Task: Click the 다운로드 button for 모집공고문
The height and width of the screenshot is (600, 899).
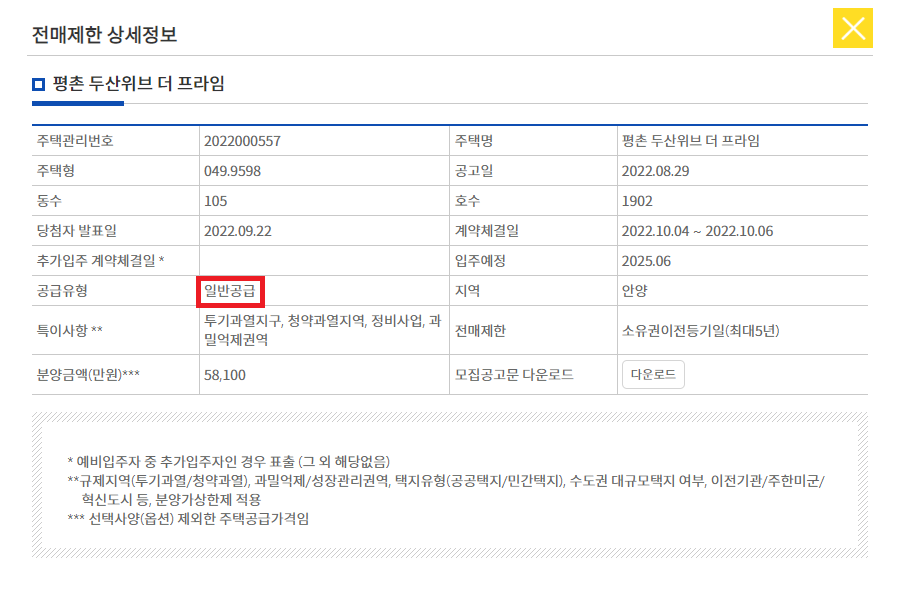Action: pyautogui.click(x=653, y=375)
